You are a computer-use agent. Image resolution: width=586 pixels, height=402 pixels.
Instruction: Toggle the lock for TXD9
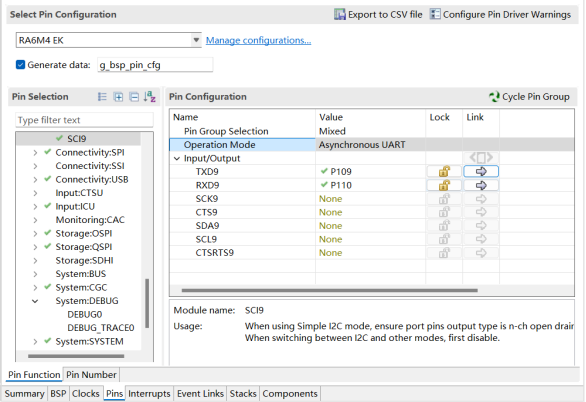444,171
